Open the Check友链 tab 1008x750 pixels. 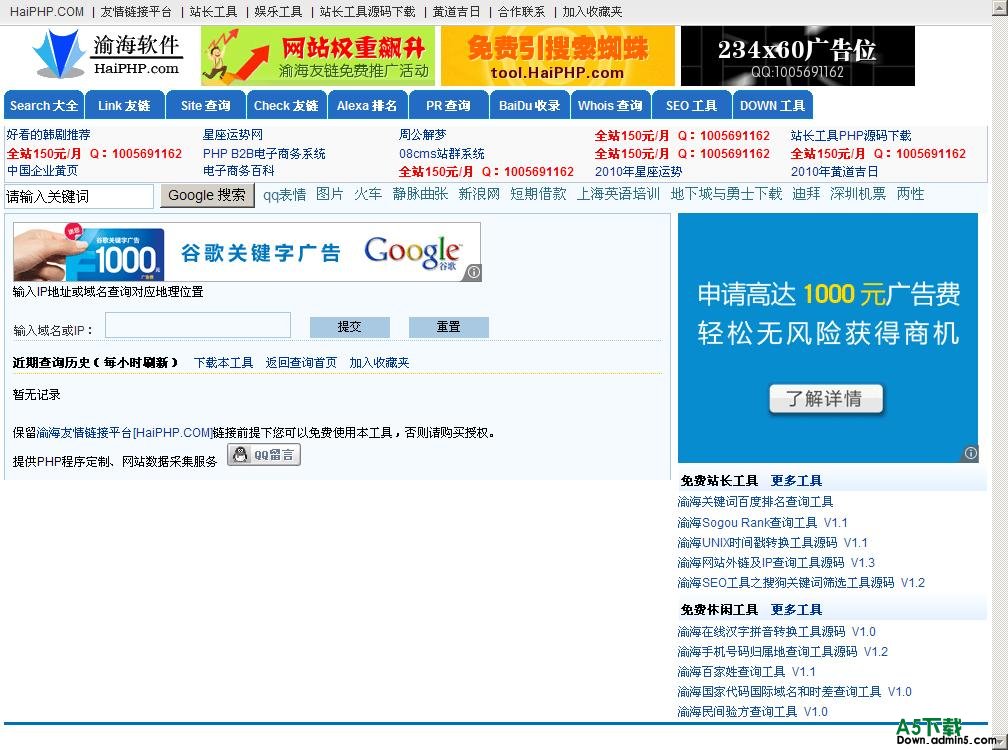286,105
